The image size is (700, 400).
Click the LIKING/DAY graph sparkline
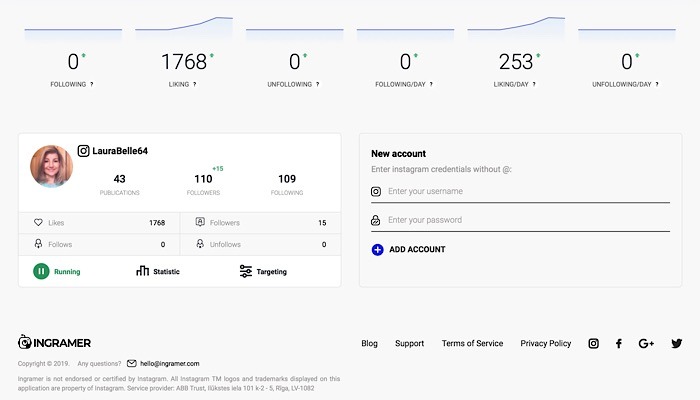click(x=516, y=28)
